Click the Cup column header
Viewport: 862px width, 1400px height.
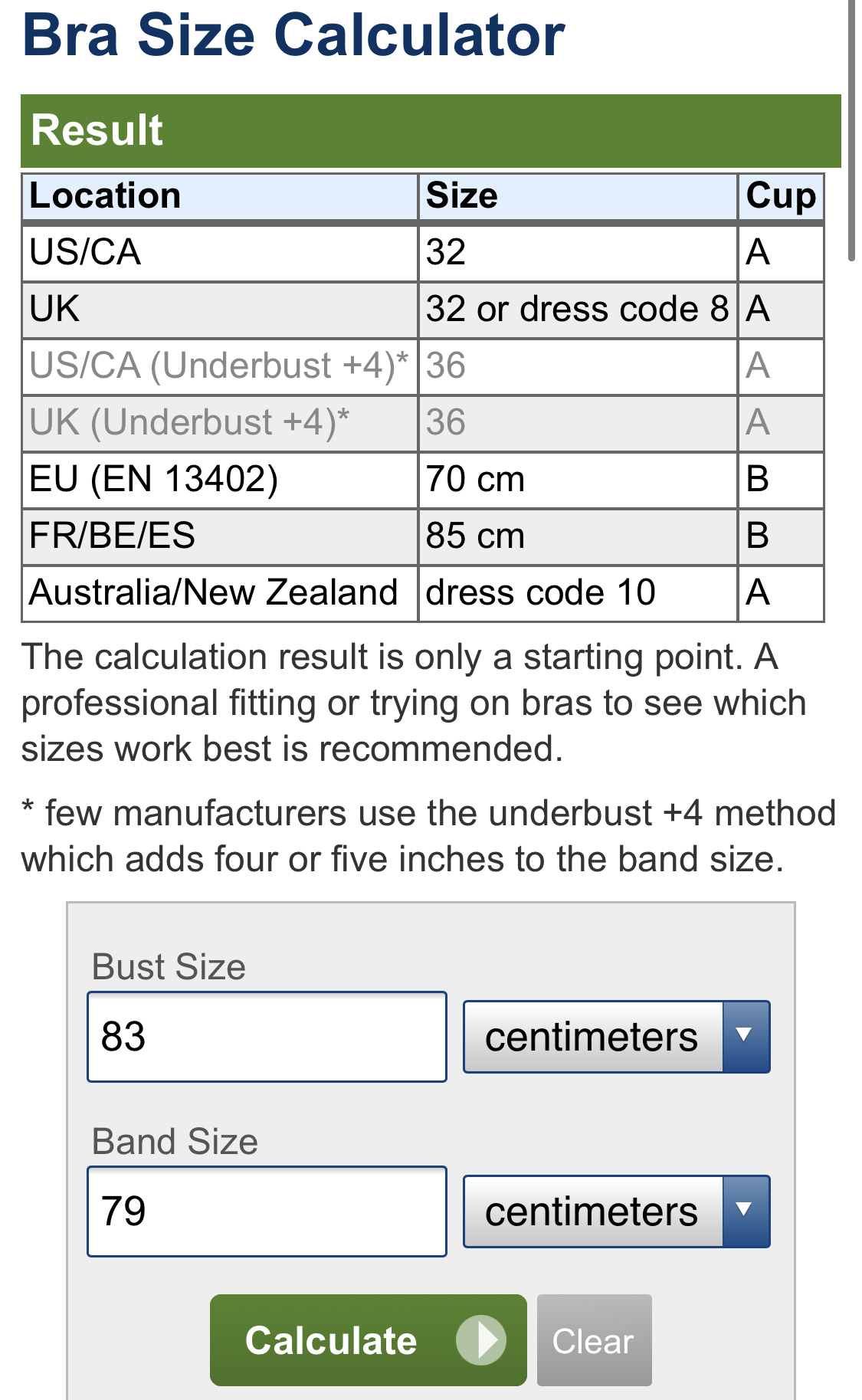[x=780, y=196]
